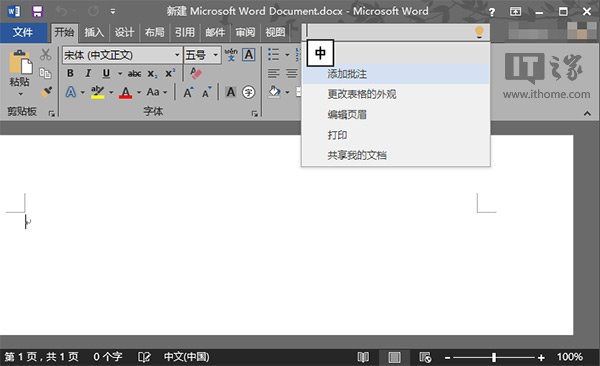This screenshot has width=600, height=366.
Task: Click the Cut scissors icon
Action: coord(46,54)
